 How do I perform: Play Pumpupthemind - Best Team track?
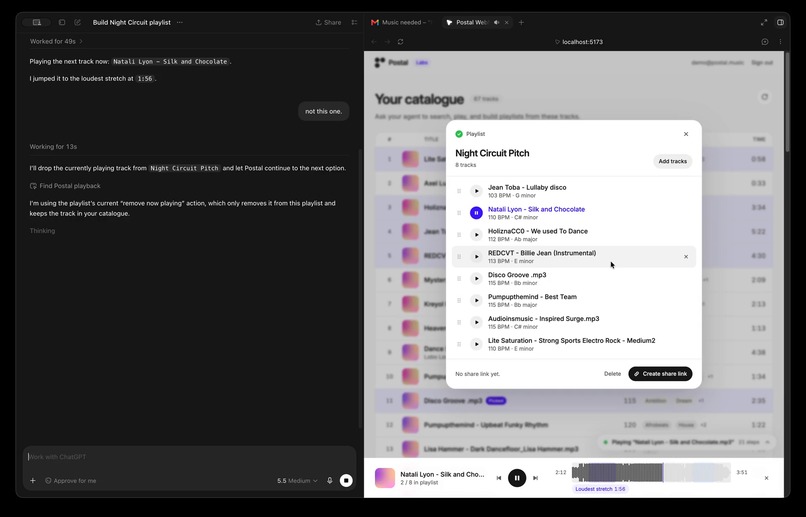point(477,300)
